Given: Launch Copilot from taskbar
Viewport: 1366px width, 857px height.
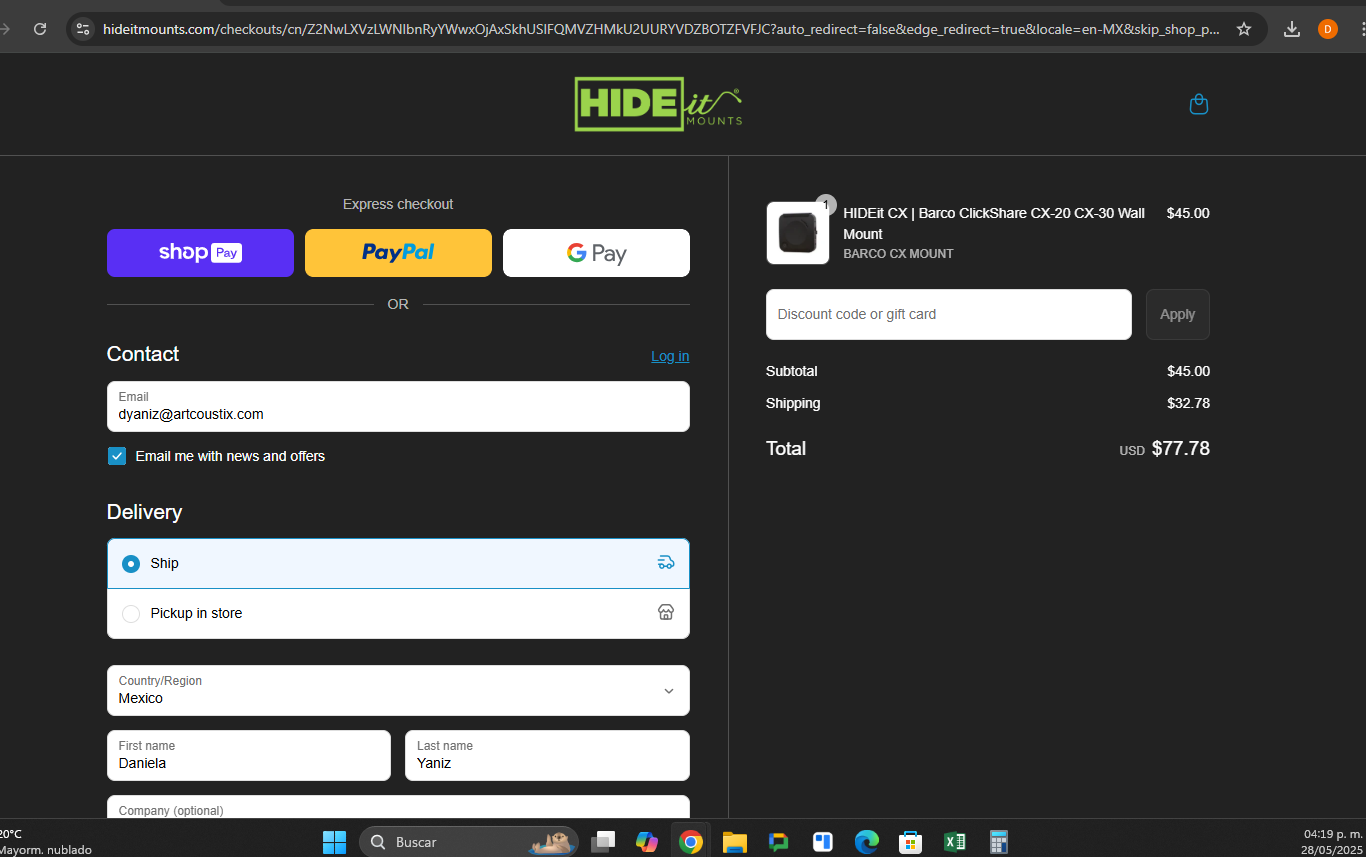Looking at the screenshot, I should (647, 842).
